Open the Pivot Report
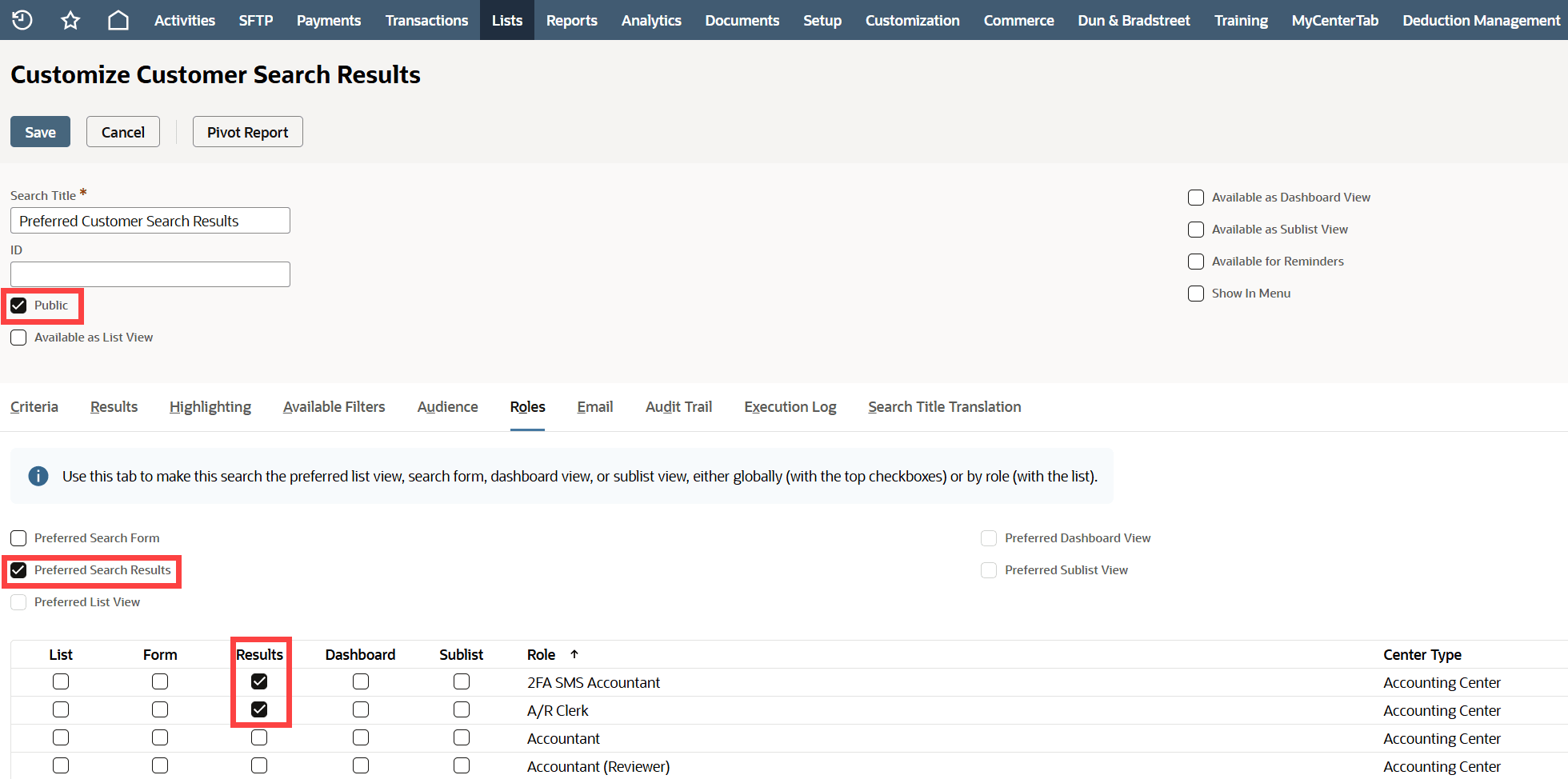The width and height of the screenshot is (1568, 779). click(248, 132)
